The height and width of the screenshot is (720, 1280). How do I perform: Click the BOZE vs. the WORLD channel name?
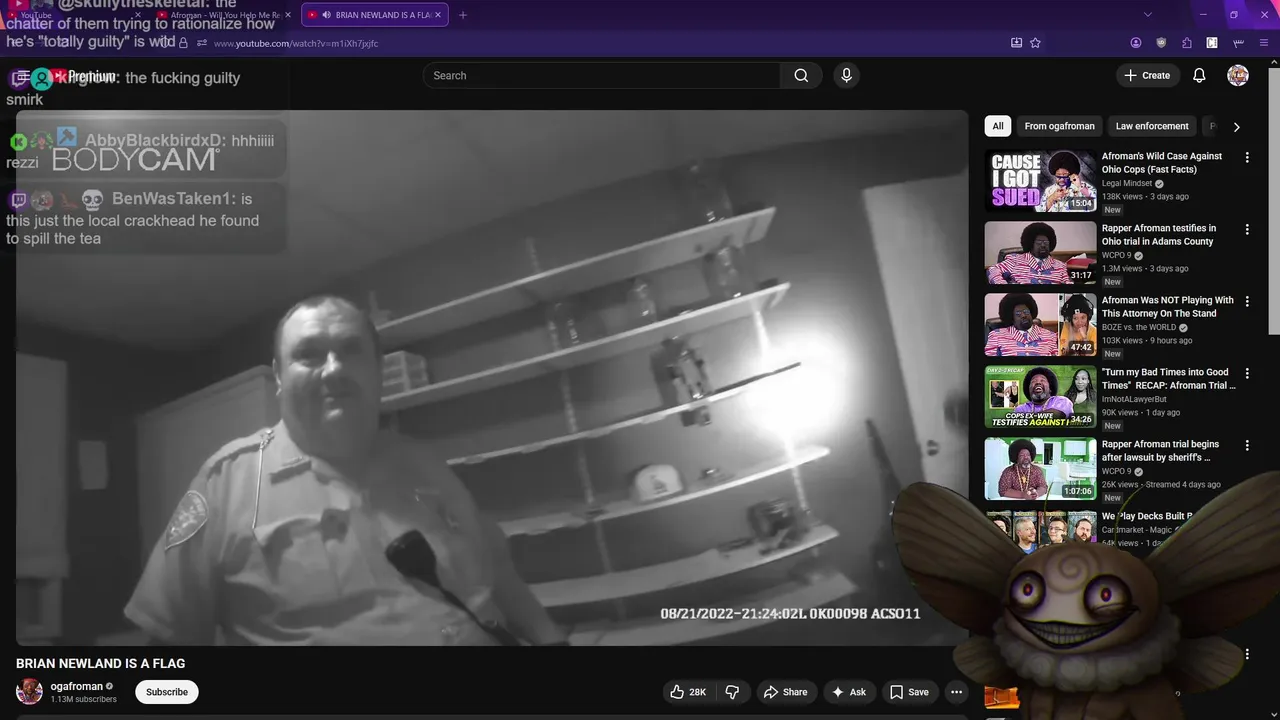pyautogui.click(x=1139, y=328)
